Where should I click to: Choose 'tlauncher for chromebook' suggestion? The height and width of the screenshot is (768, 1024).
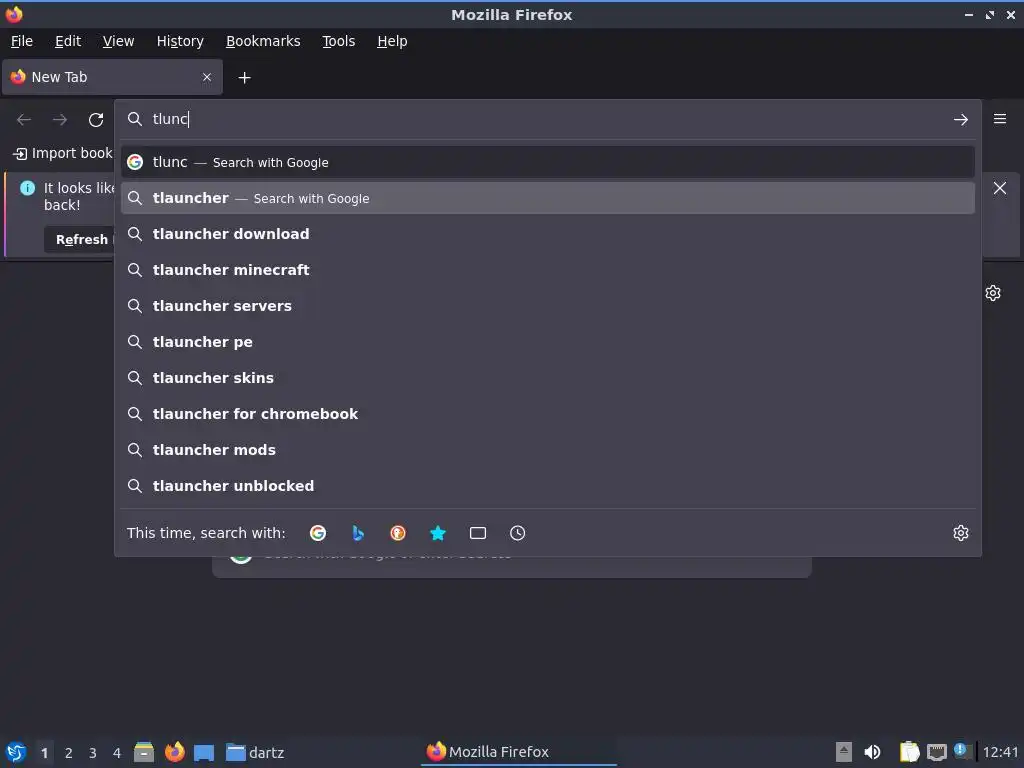coord(547,413)
